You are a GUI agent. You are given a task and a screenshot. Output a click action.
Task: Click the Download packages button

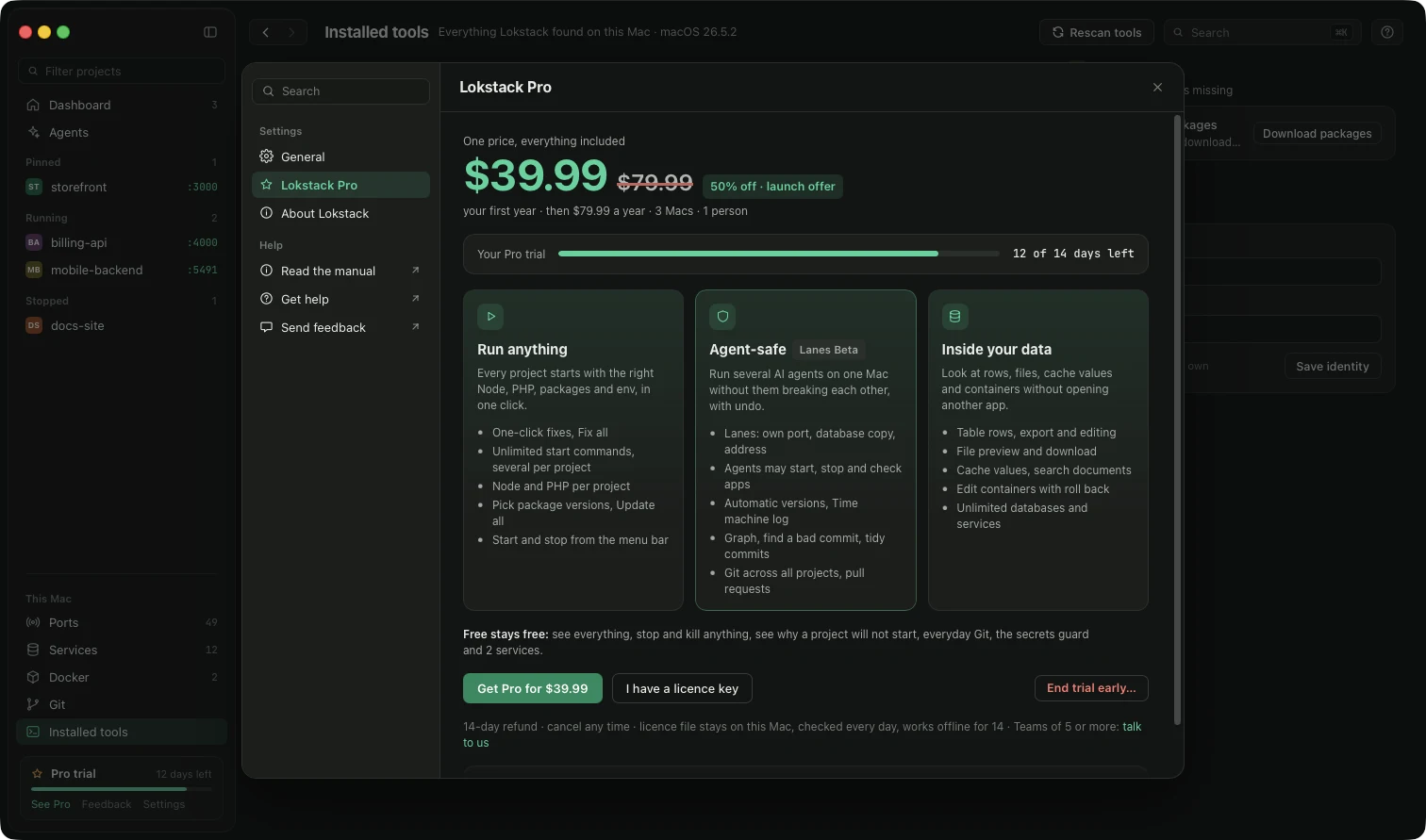click(1317, 134)
